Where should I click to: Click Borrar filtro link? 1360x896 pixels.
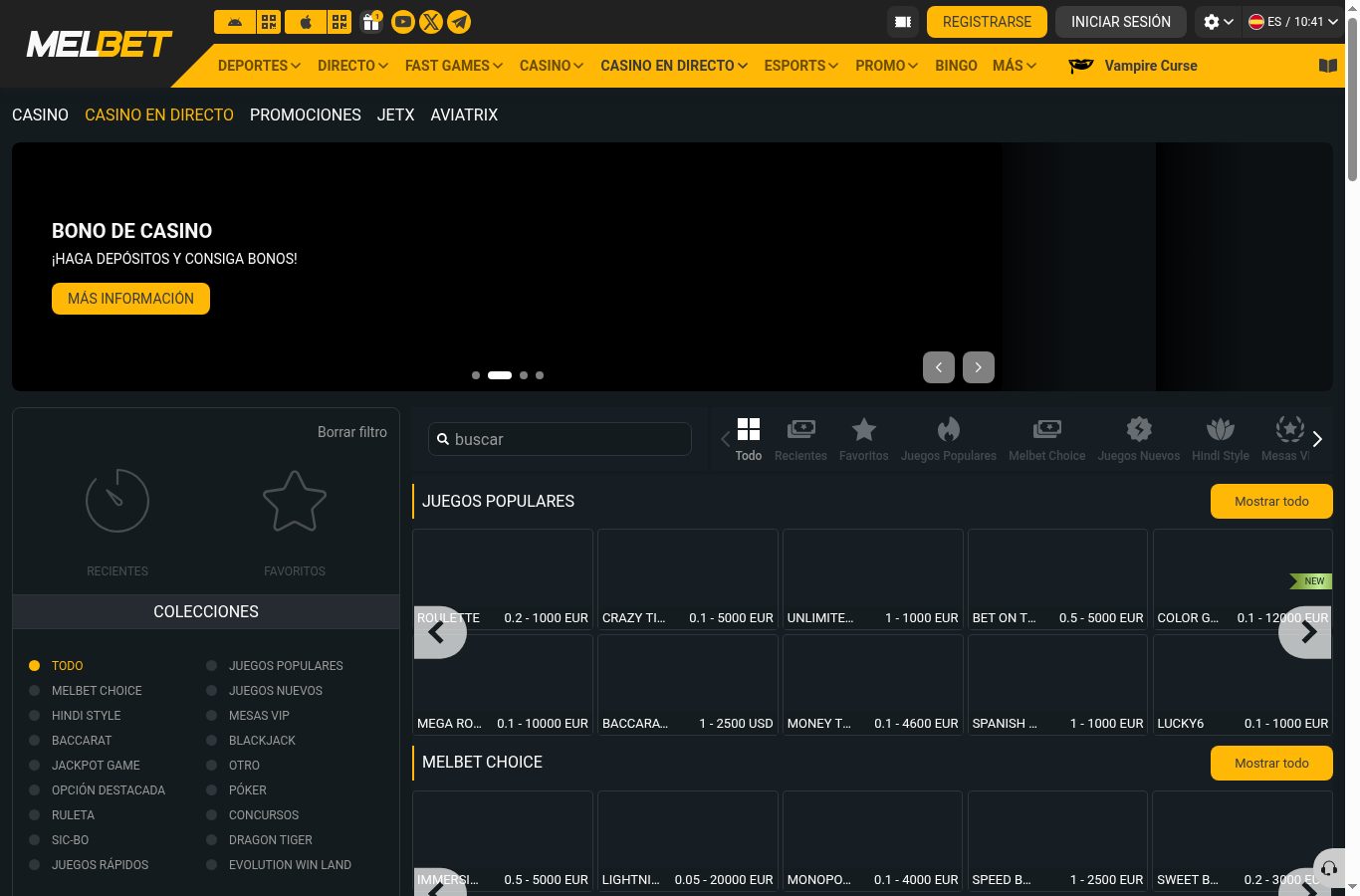[x=352, y=432]
